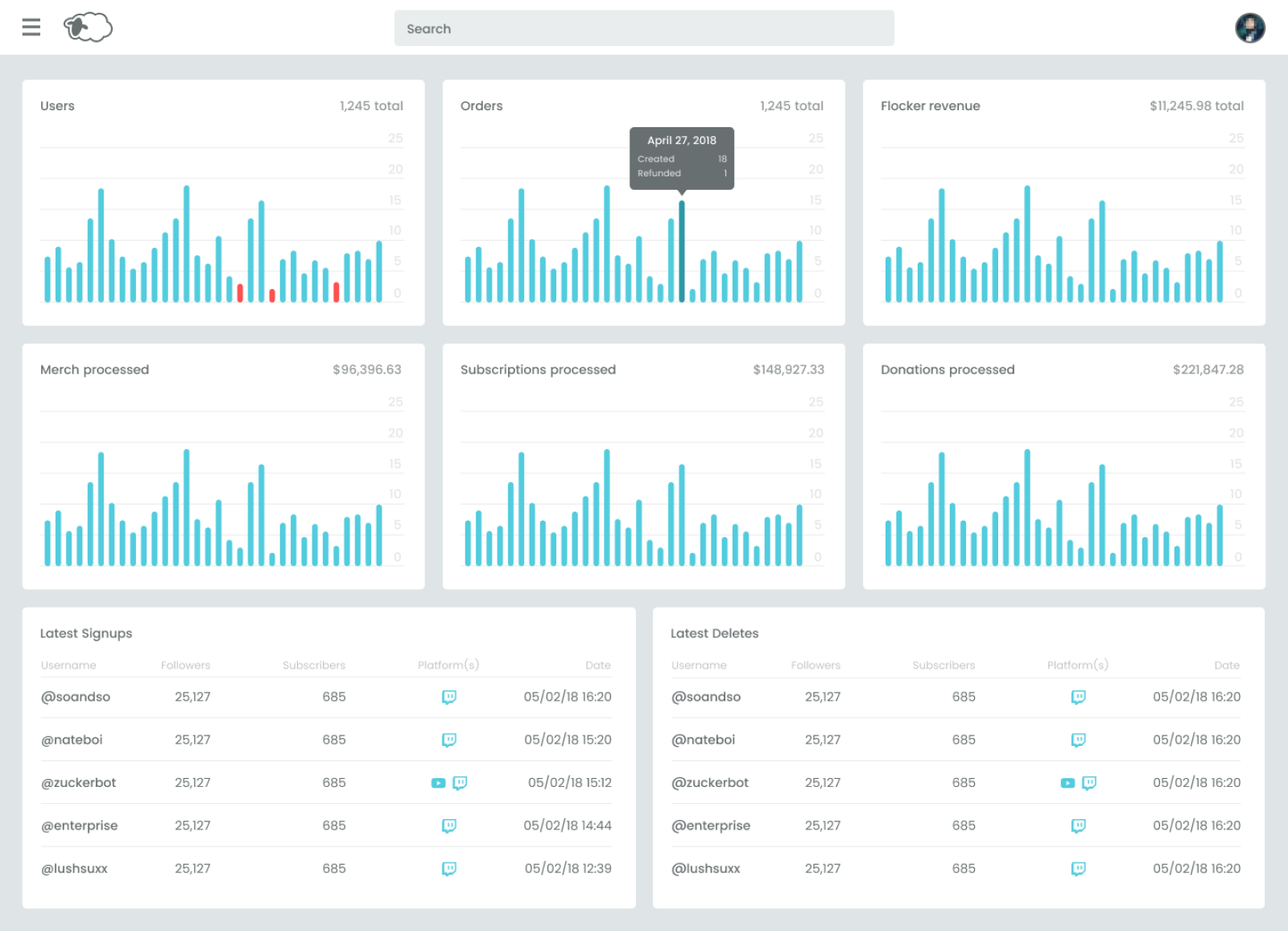Select the highlighted April 27 bar in Orders chart

point(682,252)
